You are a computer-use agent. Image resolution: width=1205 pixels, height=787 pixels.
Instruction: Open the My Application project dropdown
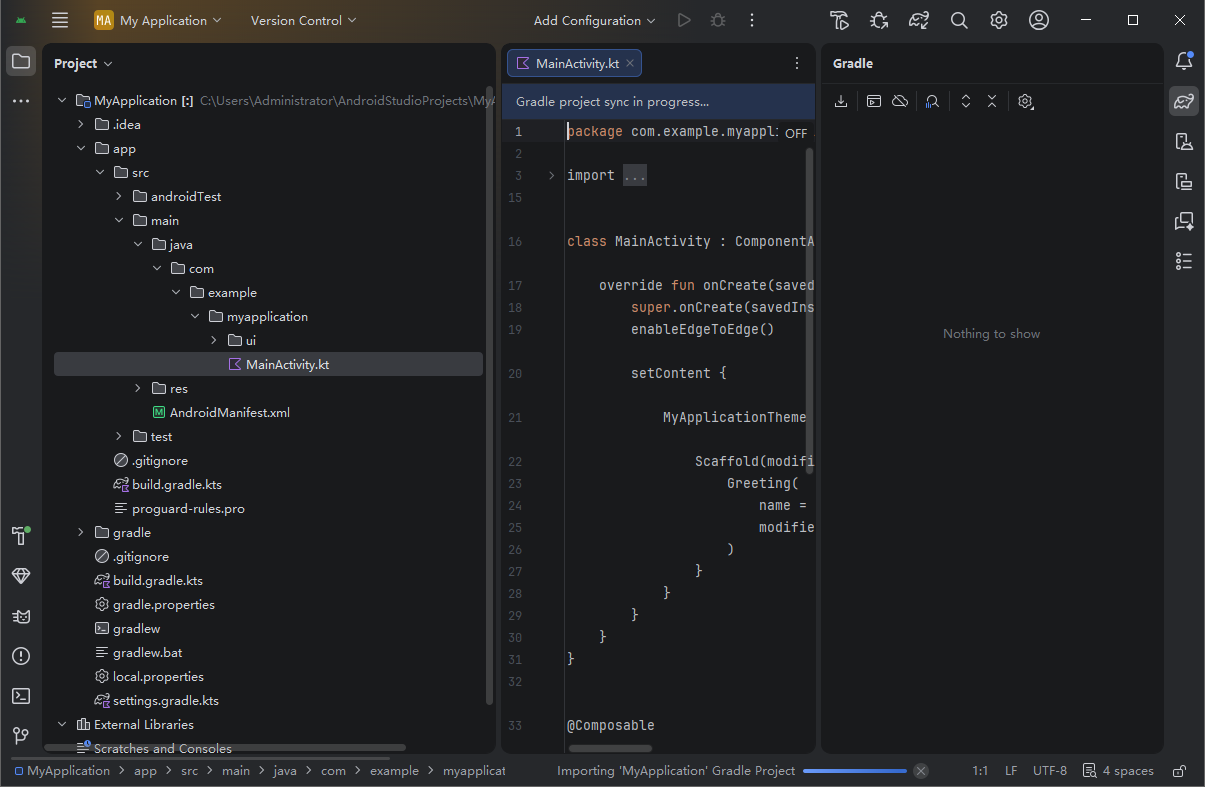coord(158,20)
